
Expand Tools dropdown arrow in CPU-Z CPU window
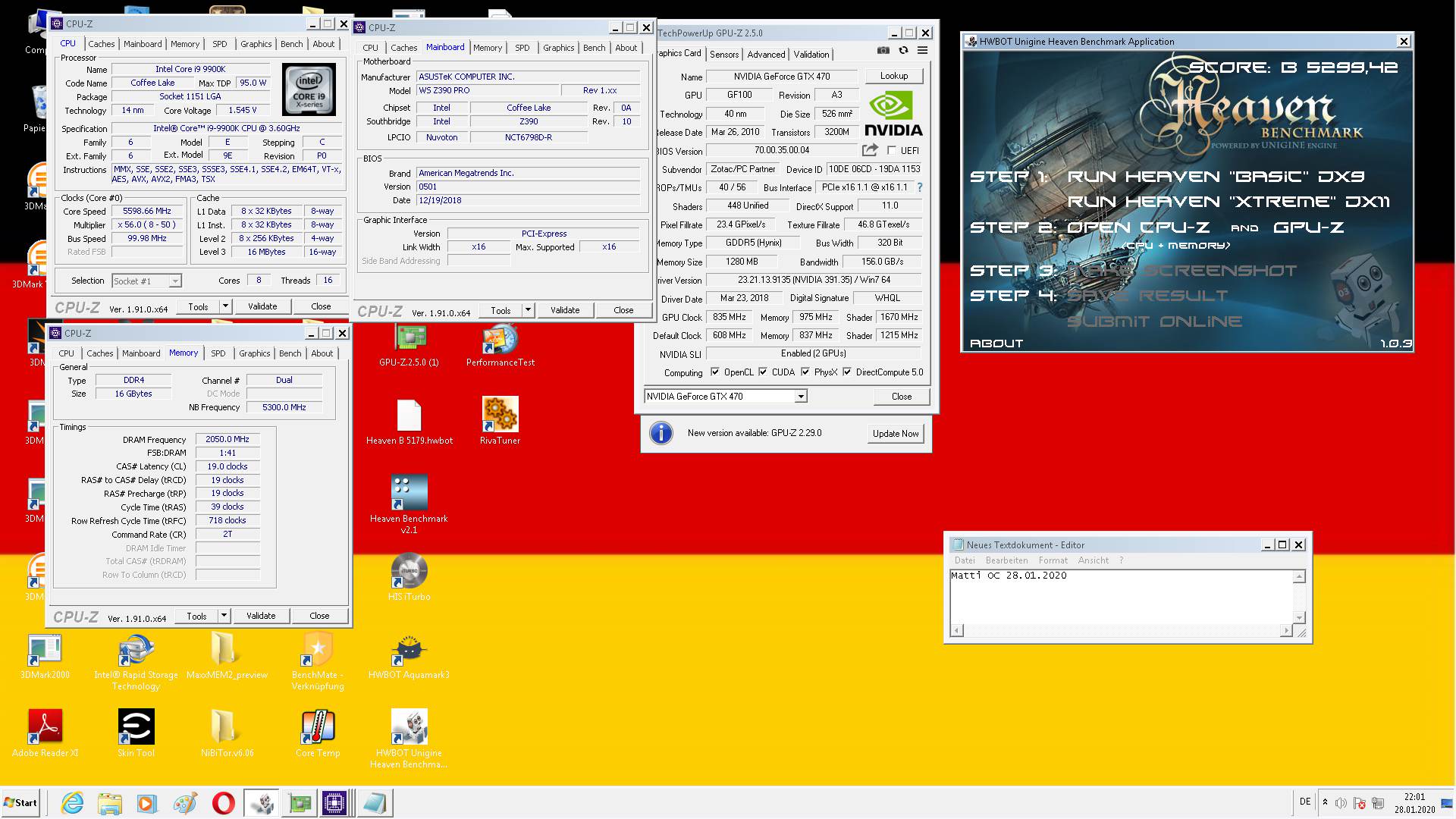coord(225,306)
